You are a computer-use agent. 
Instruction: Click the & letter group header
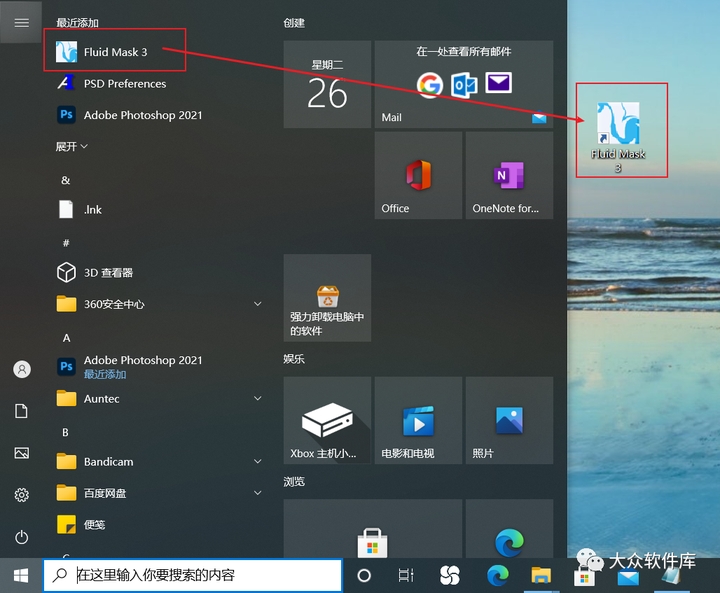(66, 180)
